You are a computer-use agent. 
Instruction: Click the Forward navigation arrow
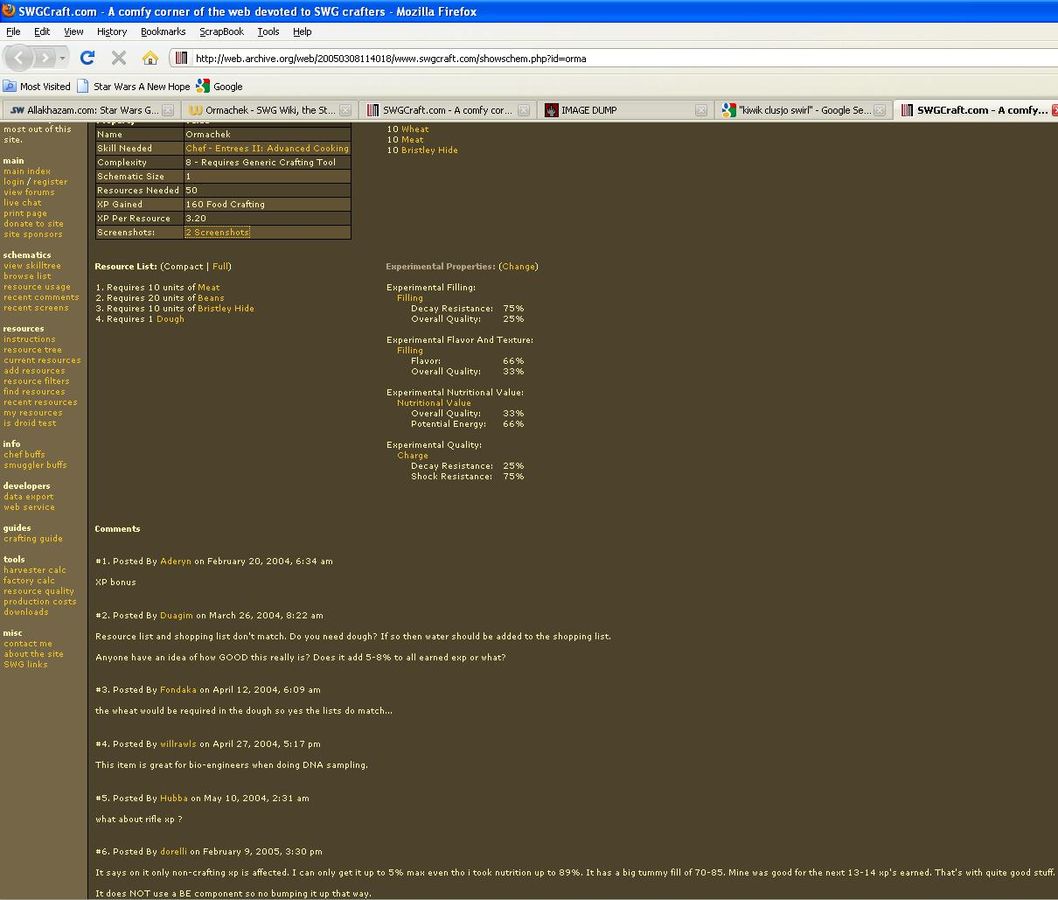pyautogui.click(x=47, y=57)
